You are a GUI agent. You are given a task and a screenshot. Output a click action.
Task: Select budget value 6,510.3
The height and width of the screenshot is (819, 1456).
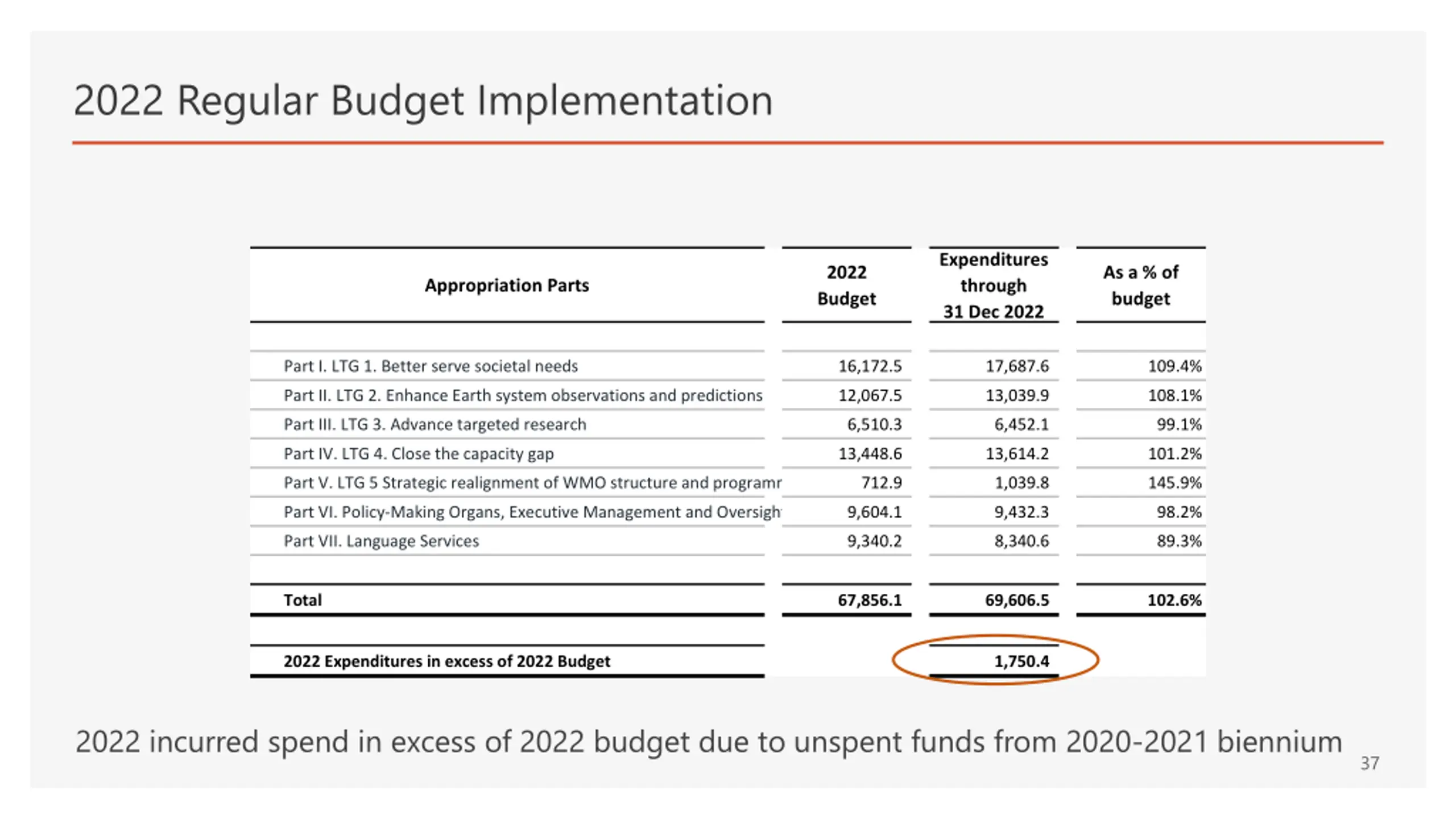pyautogui.click(x=874, y=424)
